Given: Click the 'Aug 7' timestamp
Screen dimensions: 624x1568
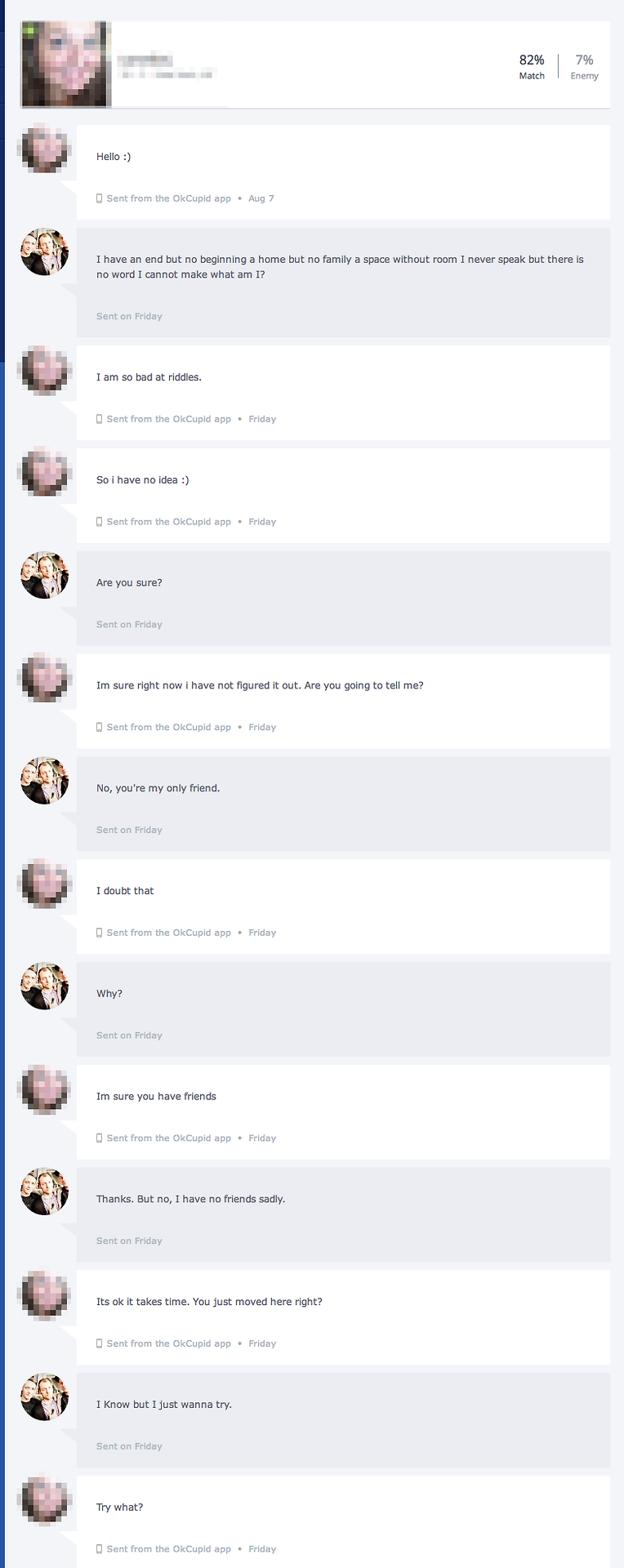Looking at the screenshot, I should (x=261, y=198).
